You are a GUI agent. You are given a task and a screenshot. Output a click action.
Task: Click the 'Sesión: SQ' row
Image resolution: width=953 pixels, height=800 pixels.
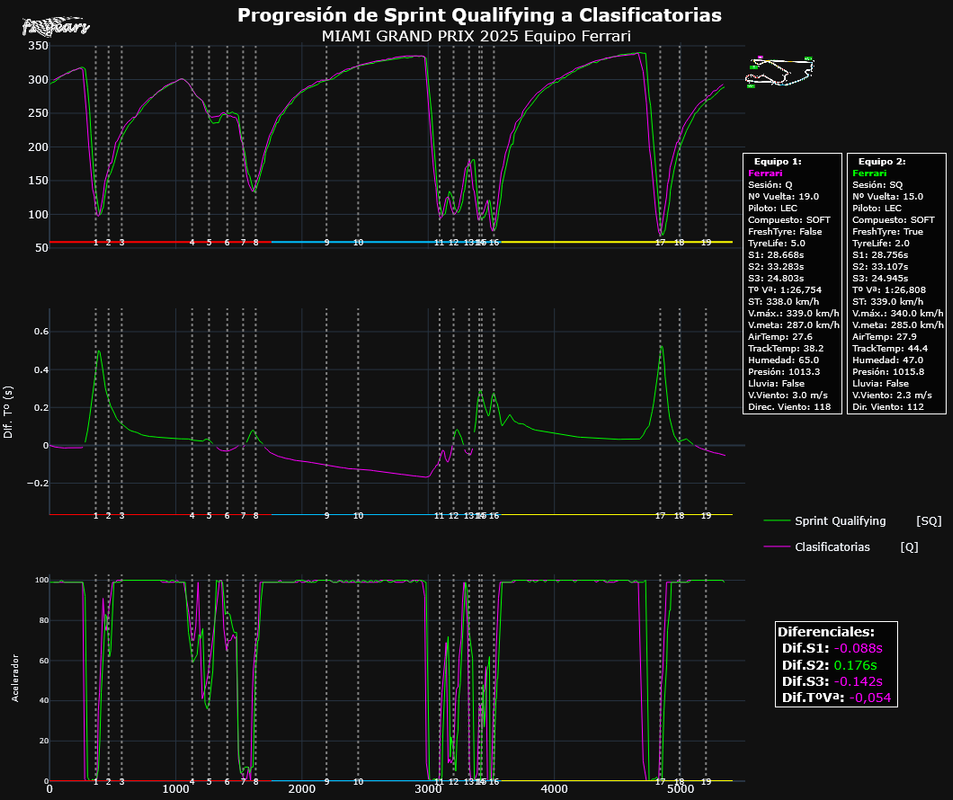[877, 185]
